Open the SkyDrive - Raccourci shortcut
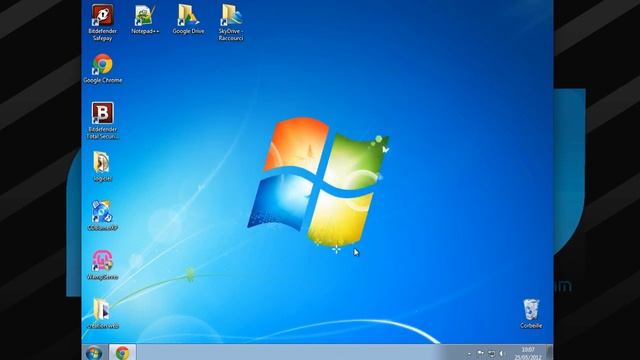This screenshot has width=640, height=360. tap(231, 22)
